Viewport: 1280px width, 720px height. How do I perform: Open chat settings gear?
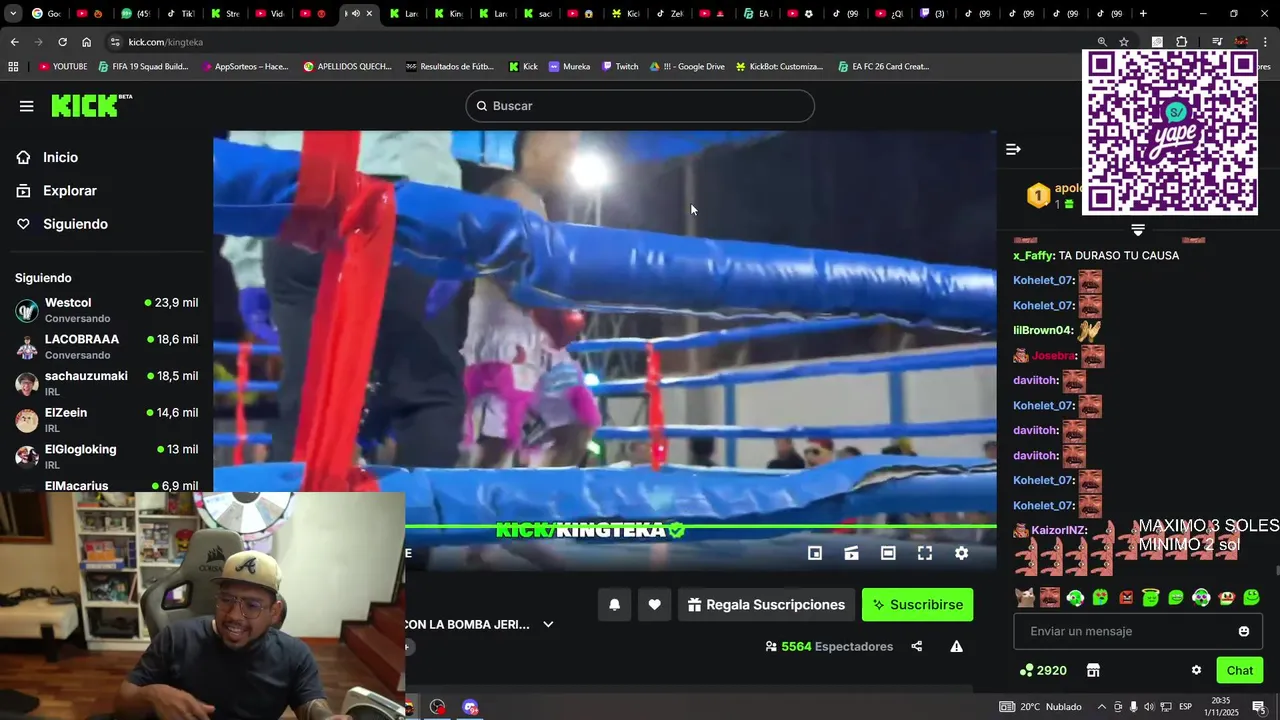pyautogui.click(x=1196, y=670)
